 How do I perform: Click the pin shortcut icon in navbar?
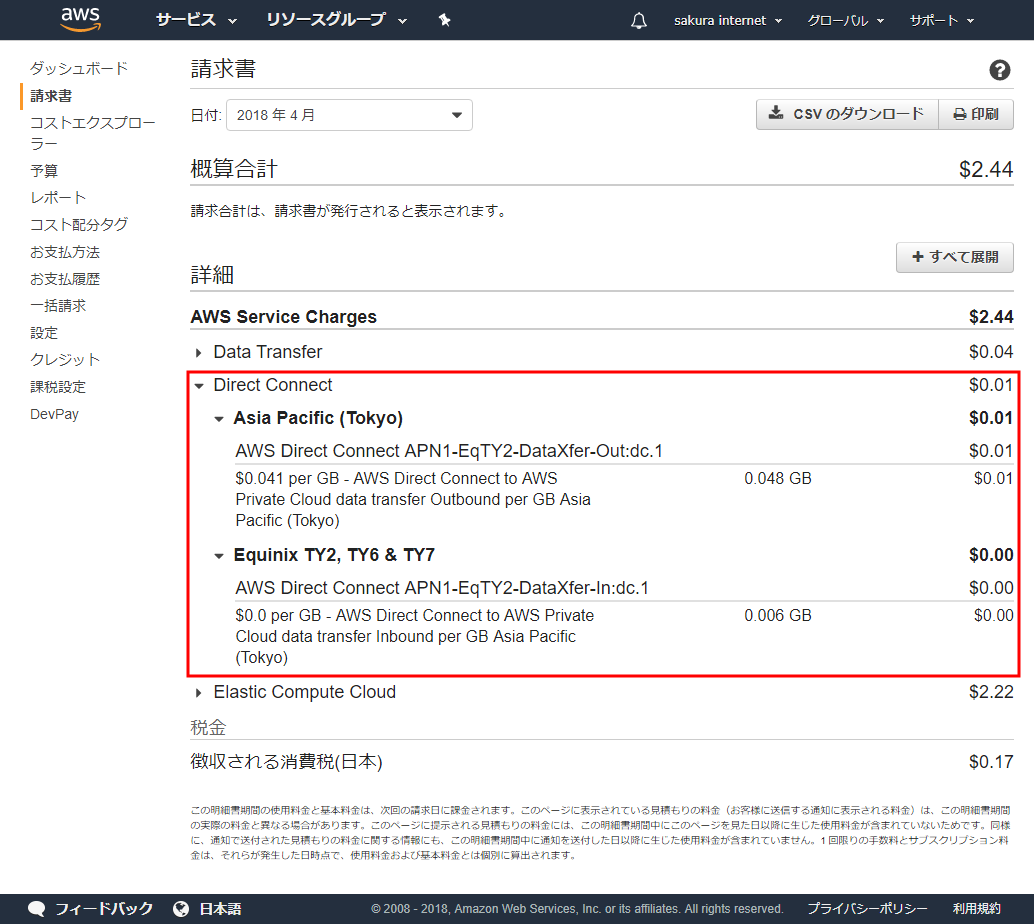445,20
